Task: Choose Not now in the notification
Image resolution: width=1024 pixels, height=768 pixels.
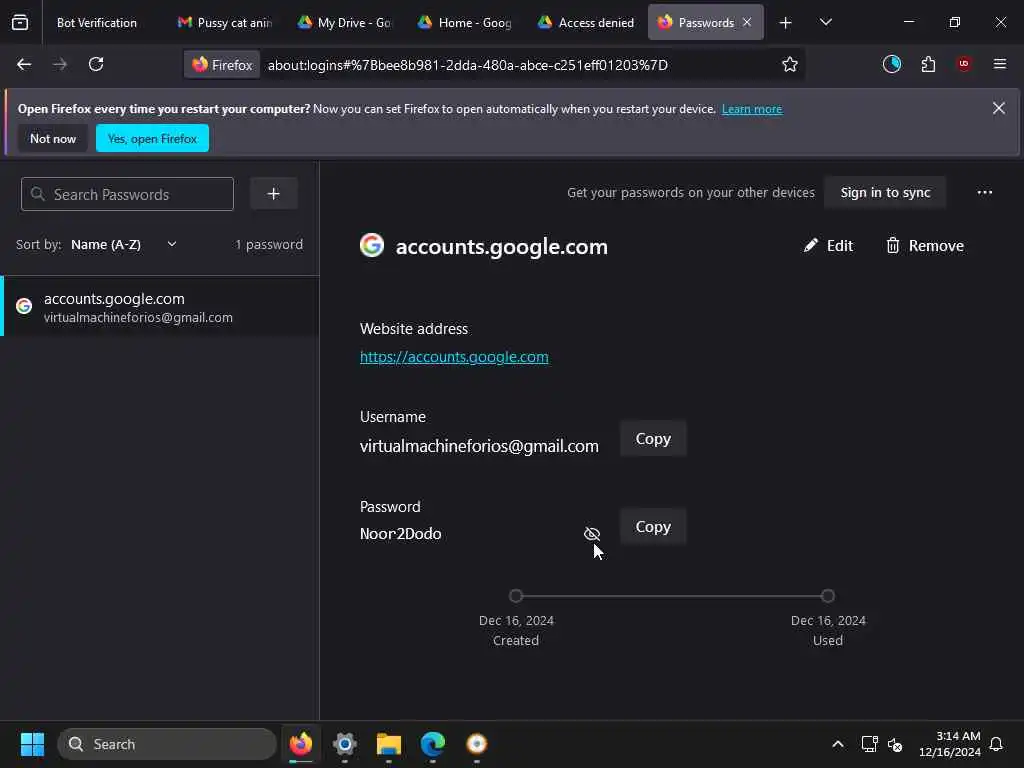Action: (53, 138)
